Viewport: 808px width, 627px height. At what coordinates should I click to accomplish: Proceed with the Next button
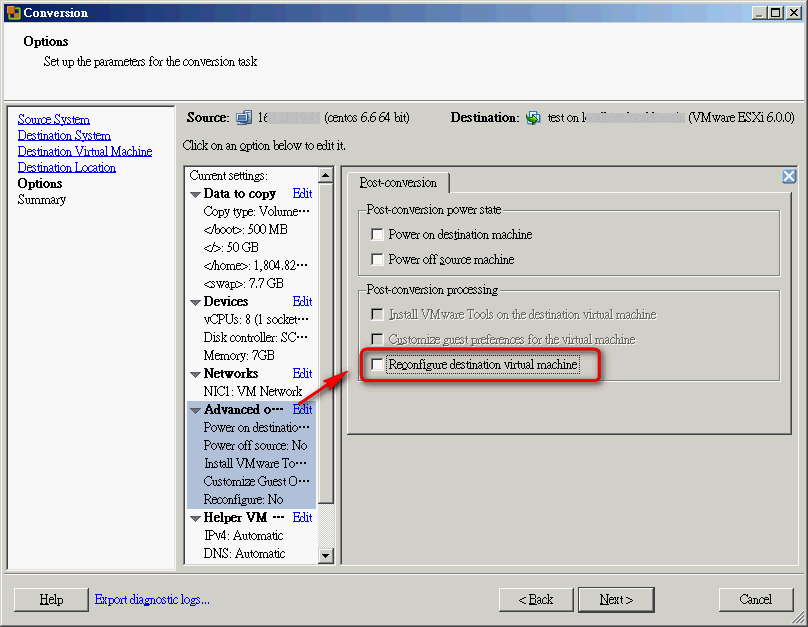click(x=616, y=600)
